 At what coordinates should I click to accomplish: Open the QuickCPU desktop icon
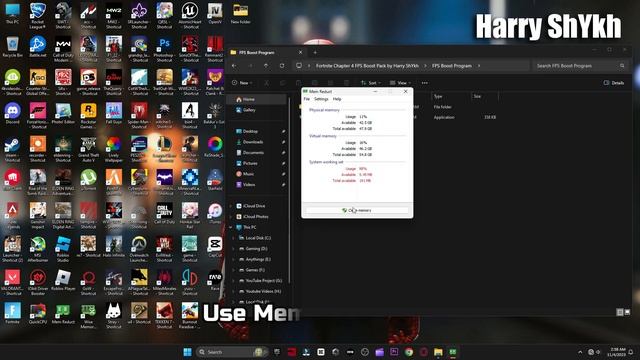tap(38, 313)
